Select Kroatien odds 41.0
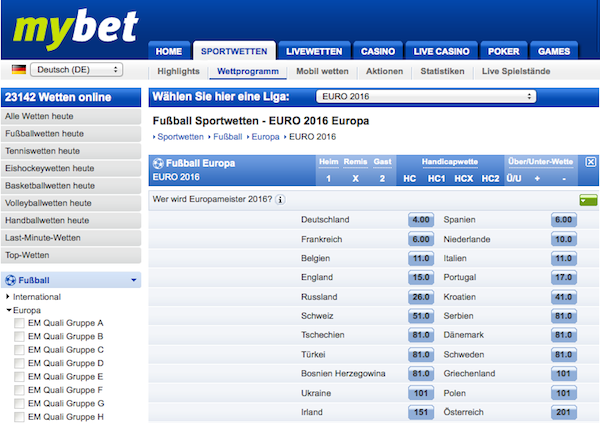Viewport: 600px width, 423px height. click(x=564, y=297)
